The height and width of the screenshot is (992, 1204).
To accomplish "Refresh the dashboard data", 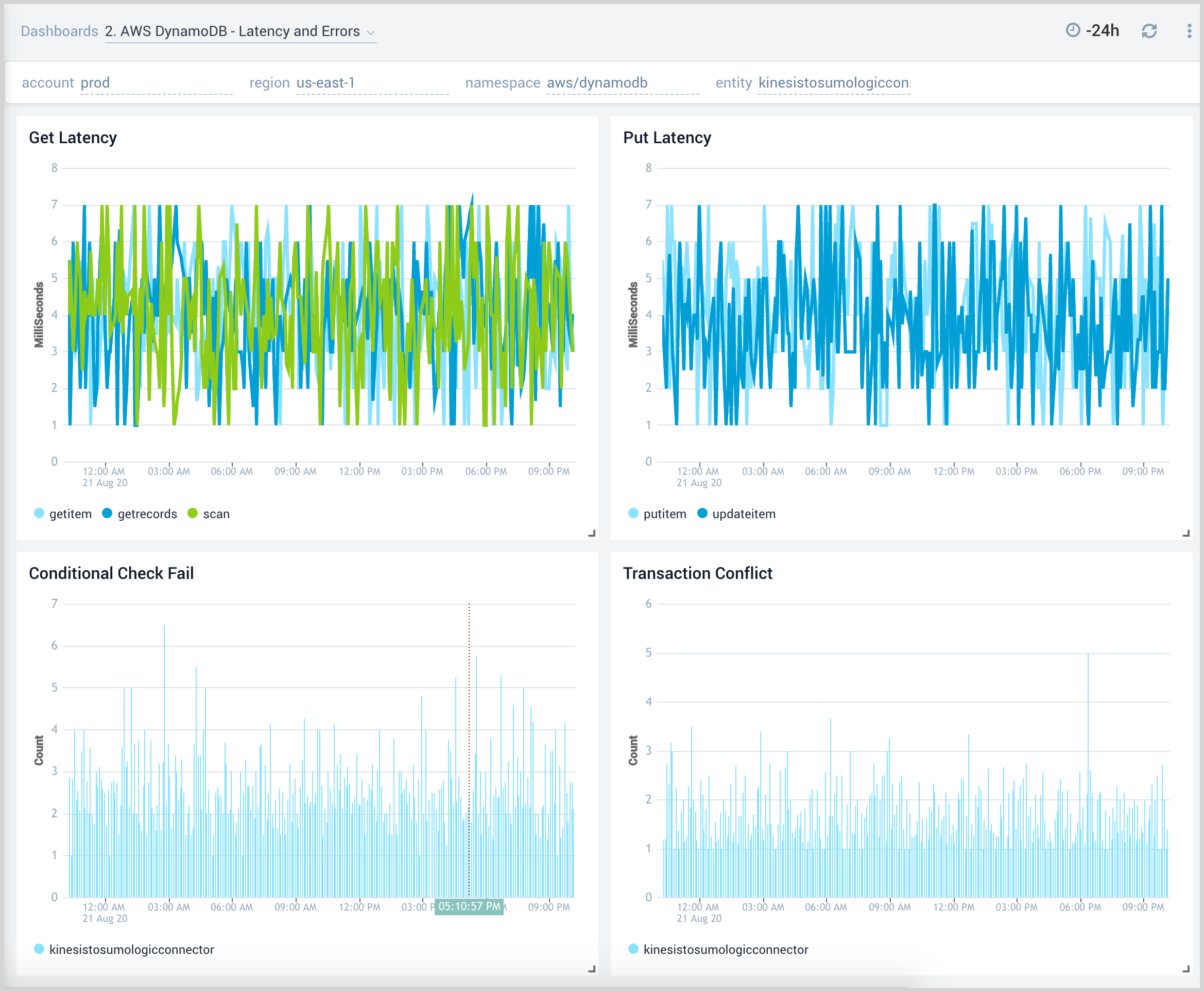I will pos(1151,31).
